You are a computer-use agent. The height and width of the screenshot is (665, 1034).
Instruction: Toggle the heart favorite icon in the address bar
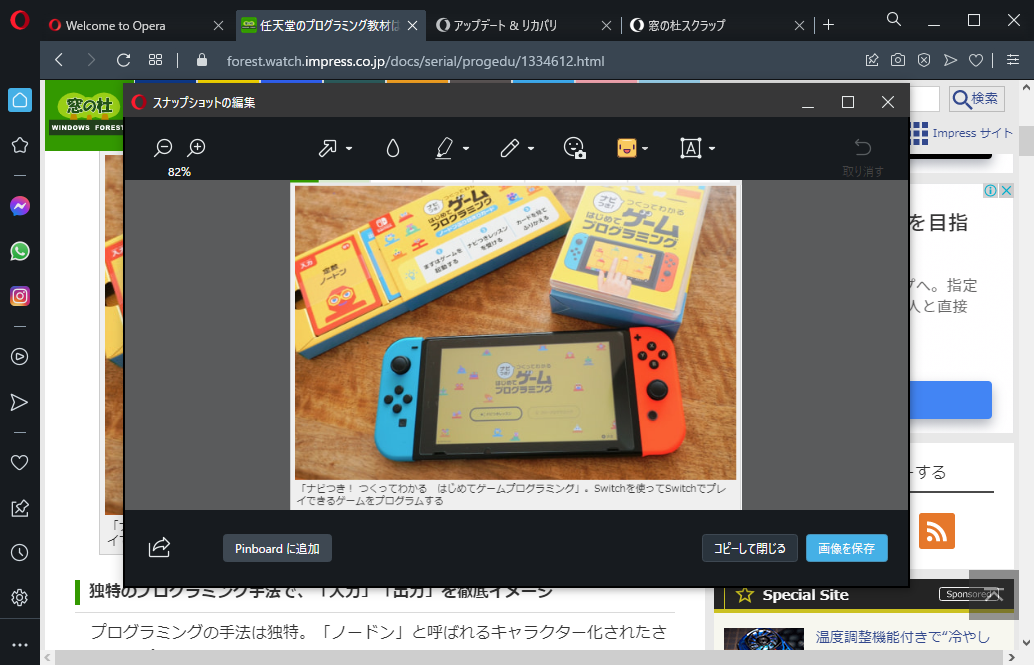click(975, 60)
